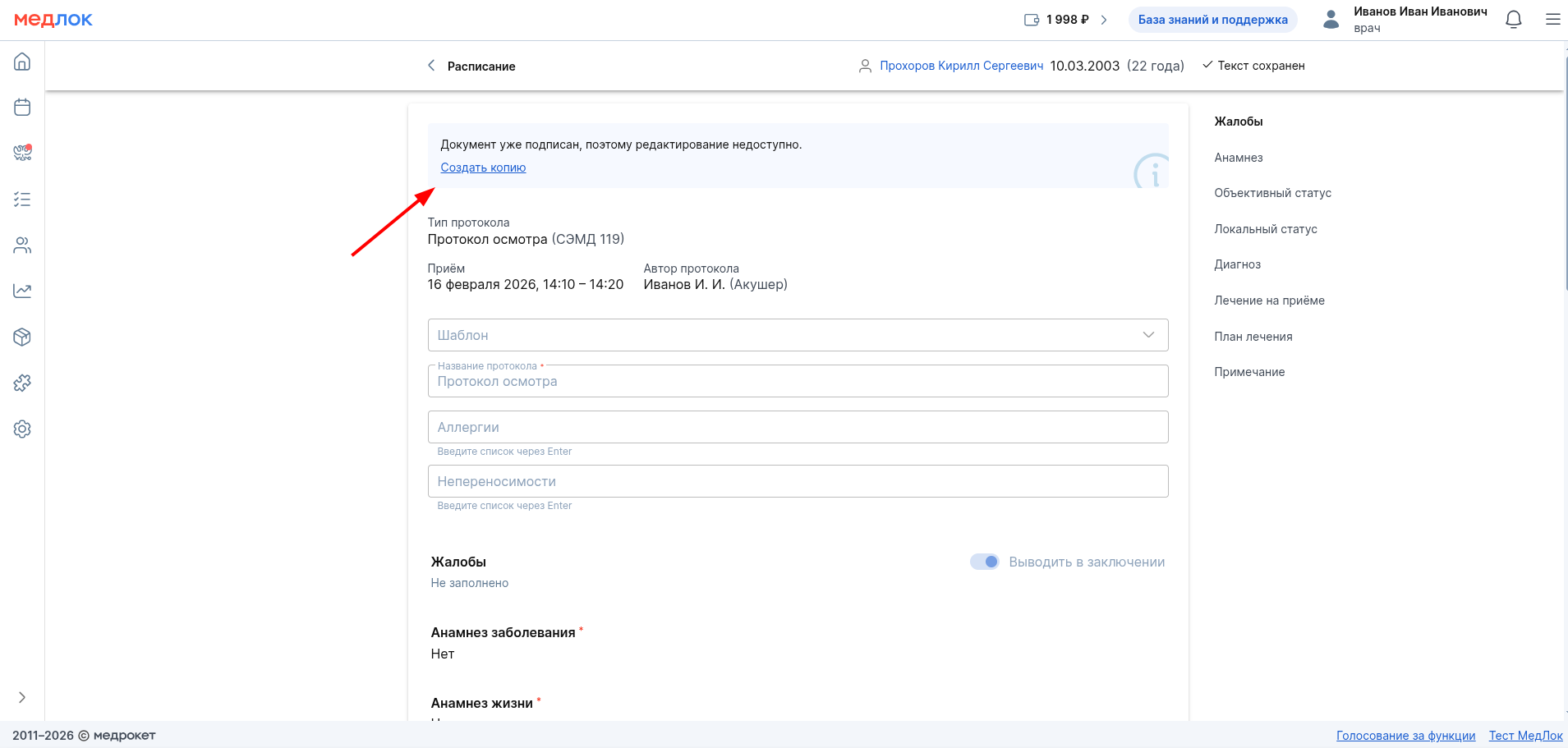Open the analytics chart icon

click(x=22, y=291)
